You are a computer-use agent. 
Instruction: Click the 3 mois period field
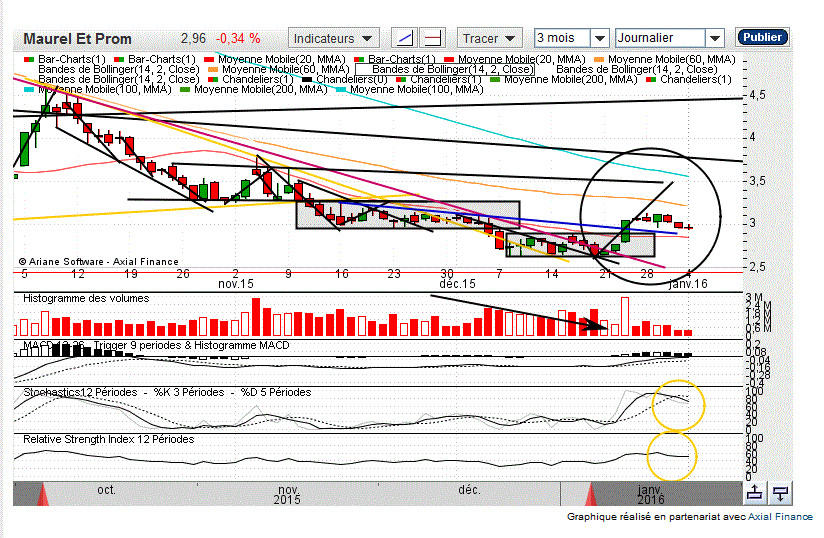[x=562, y=38]
